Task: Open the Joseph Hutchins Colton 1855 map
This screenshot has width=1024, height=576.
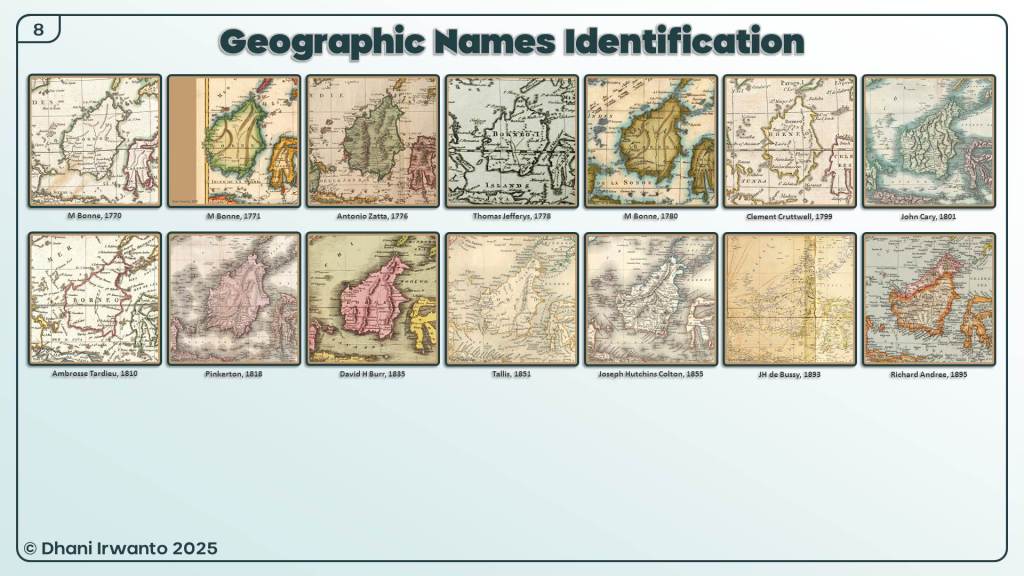Action: [650, 298]
